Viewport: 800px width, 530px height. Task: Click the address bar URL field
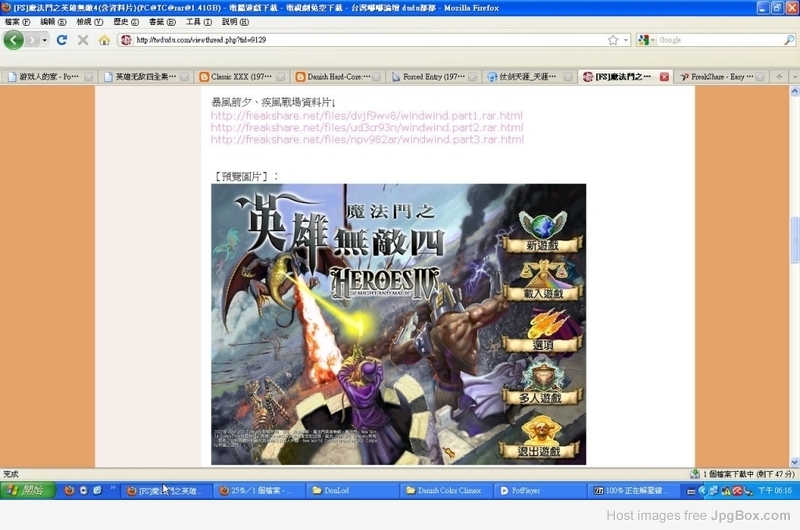pos(360,40)
